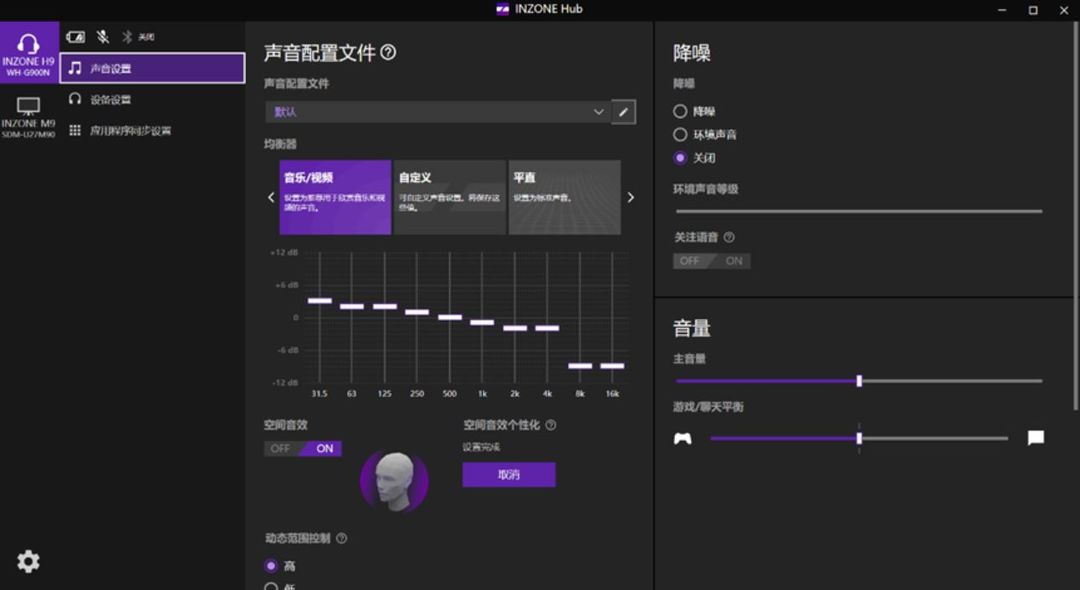Click the pencil edit profile icon
Screen dimensions: 1080x590
click(x=623, y=112)
